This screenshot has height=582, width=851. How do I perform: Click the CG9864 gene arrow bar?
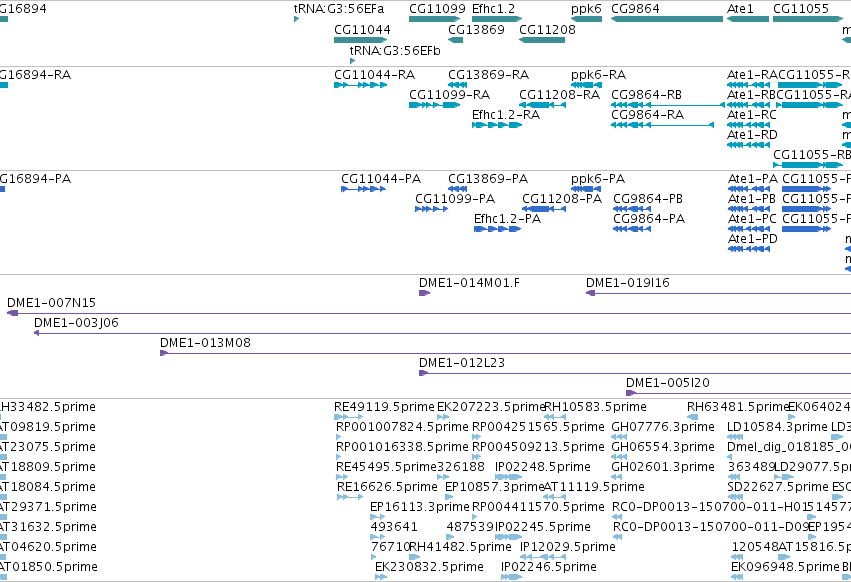[667, 19]
